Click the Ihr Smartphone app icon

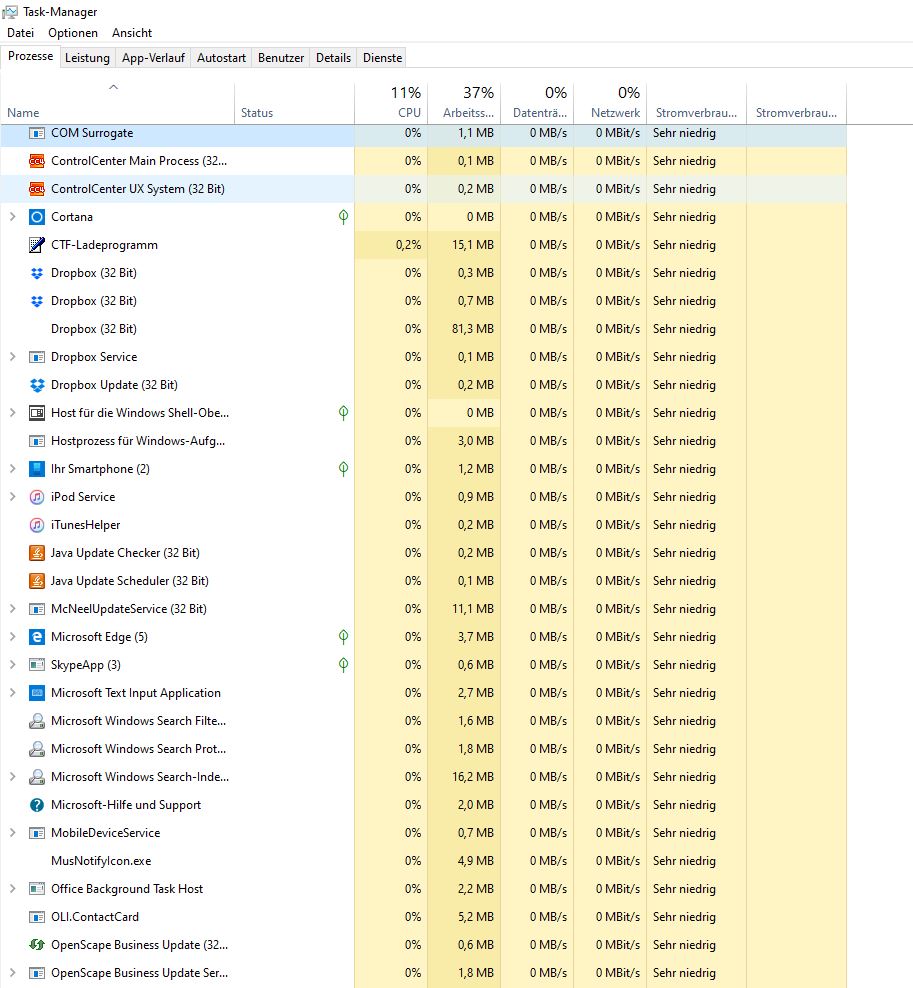click(x=37, y=469)
